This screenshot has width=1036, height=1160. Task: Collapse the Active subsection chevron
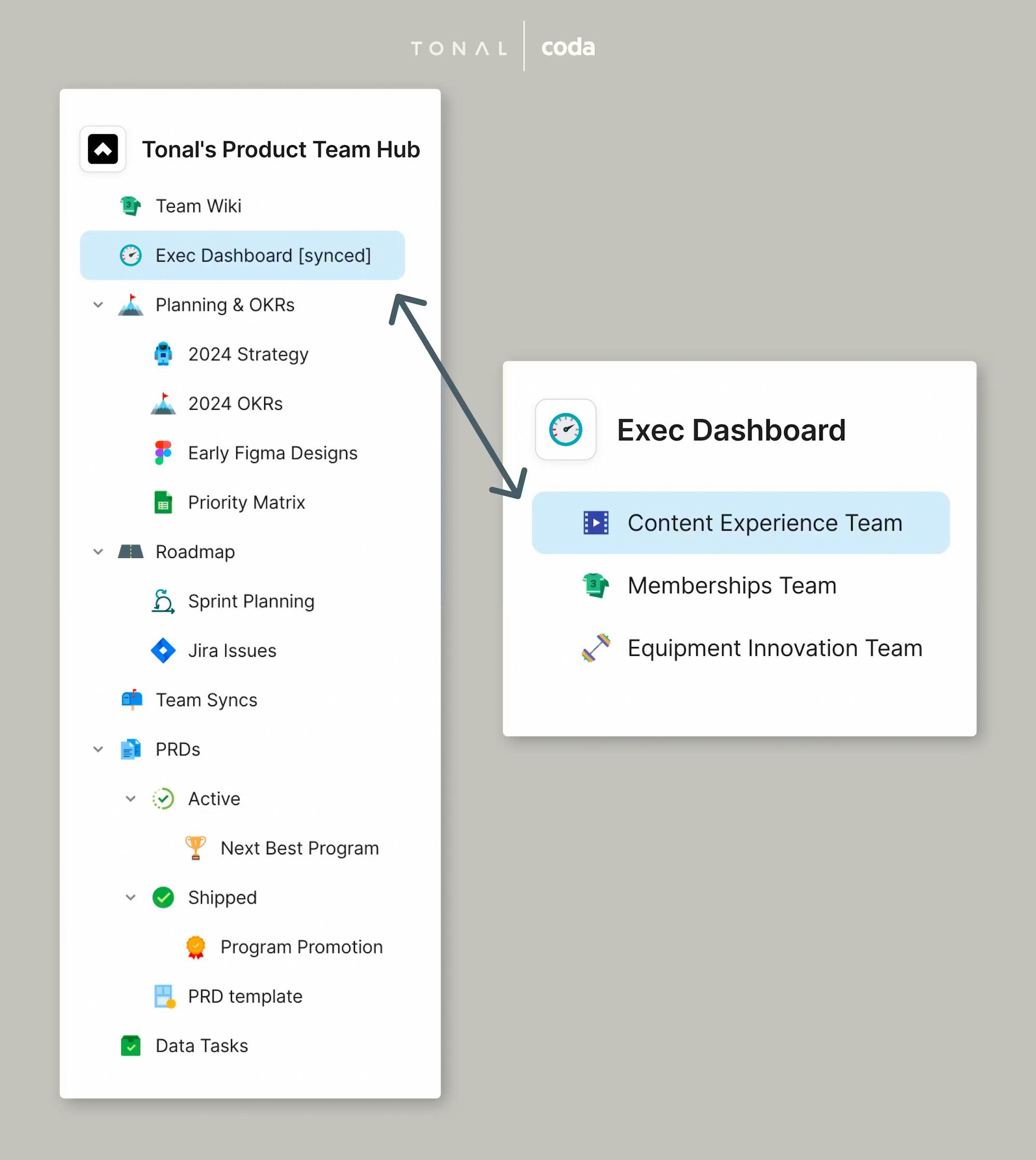click(x=131, y=798)
